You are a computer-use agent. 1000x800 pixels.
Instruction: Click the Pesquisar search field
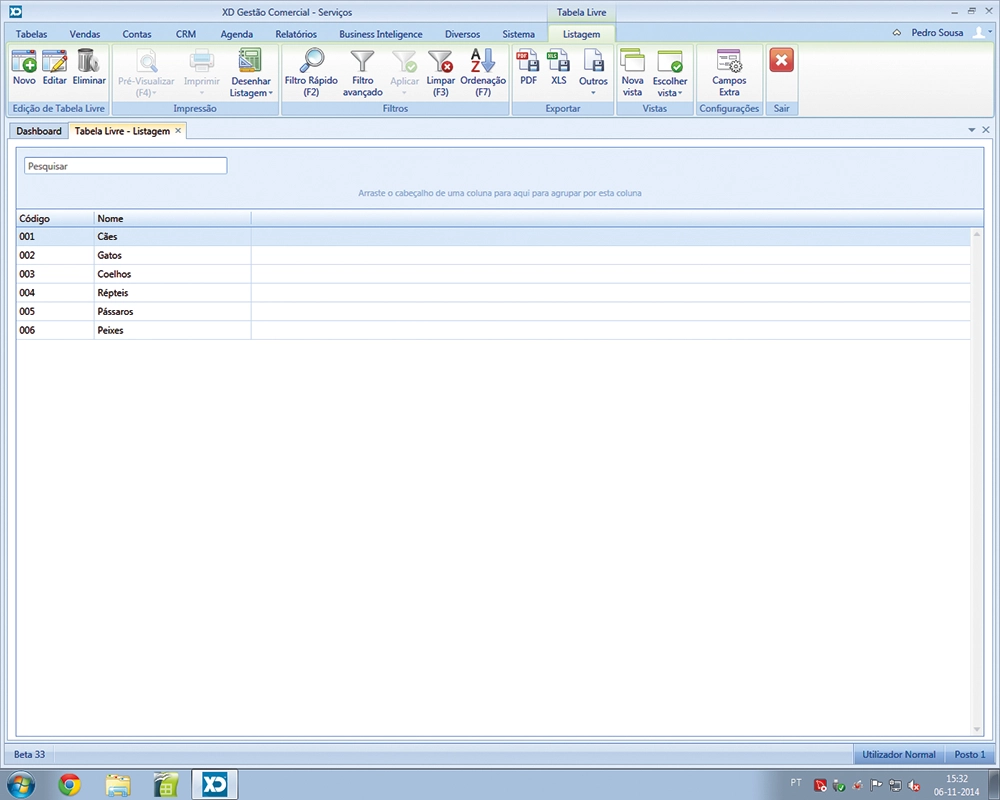click(x=125, y=166)
